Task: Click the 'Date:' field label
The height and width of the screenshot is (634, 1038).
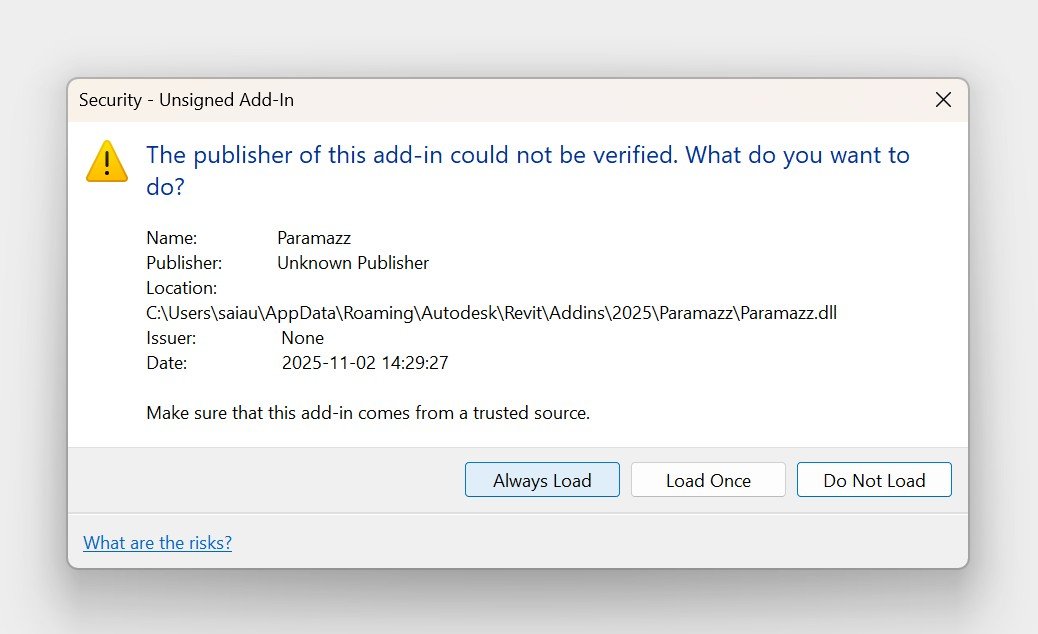Action: coord(166,363)
